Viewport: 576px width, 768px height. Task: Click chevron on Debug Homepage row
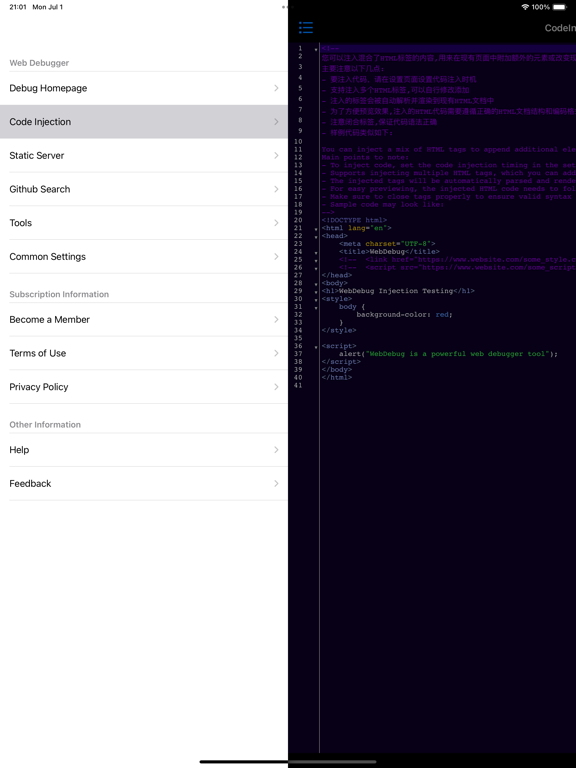(276, 88)
